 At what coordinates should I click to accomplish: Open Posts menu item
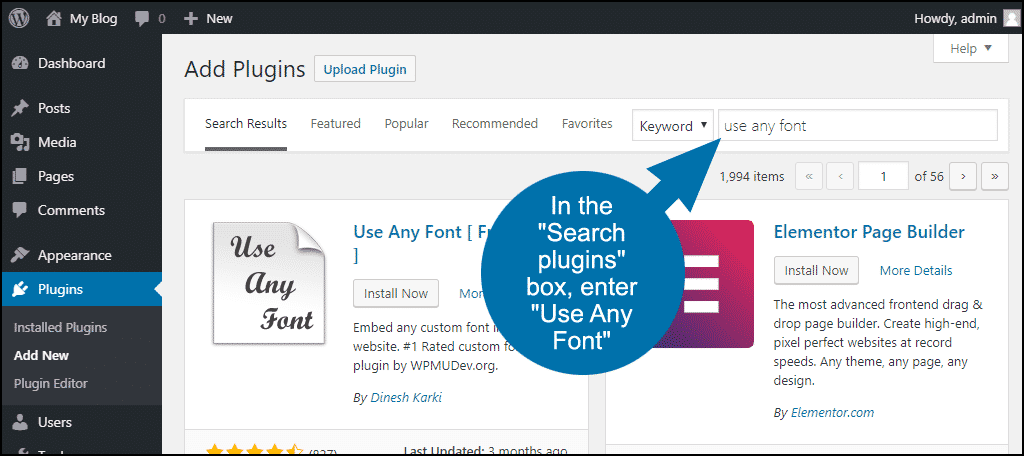[x=81, y=108]
